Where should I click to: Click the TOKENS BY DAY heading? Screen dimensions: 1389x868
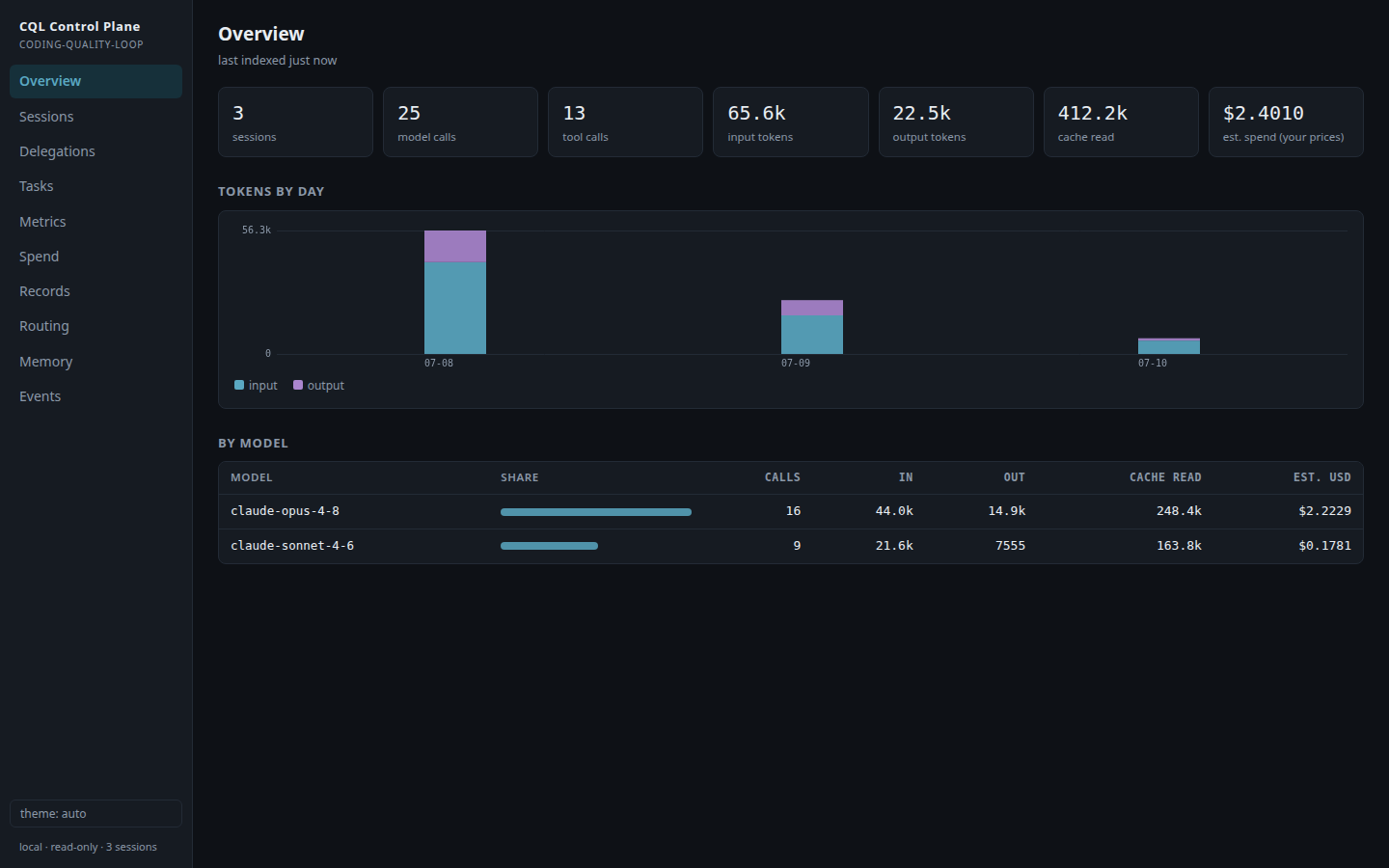271,192
